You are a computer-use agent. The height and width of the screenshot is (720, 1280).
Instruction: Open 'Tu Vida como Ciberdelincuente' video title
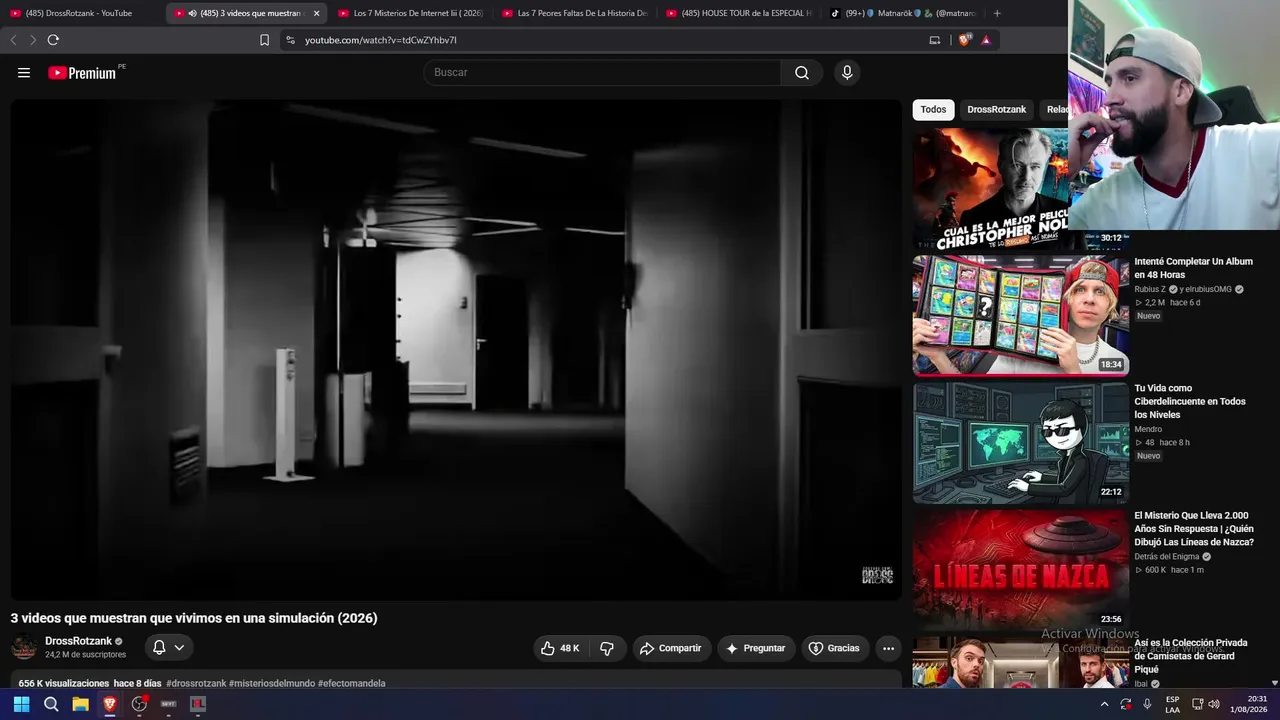click(1190, 401)
